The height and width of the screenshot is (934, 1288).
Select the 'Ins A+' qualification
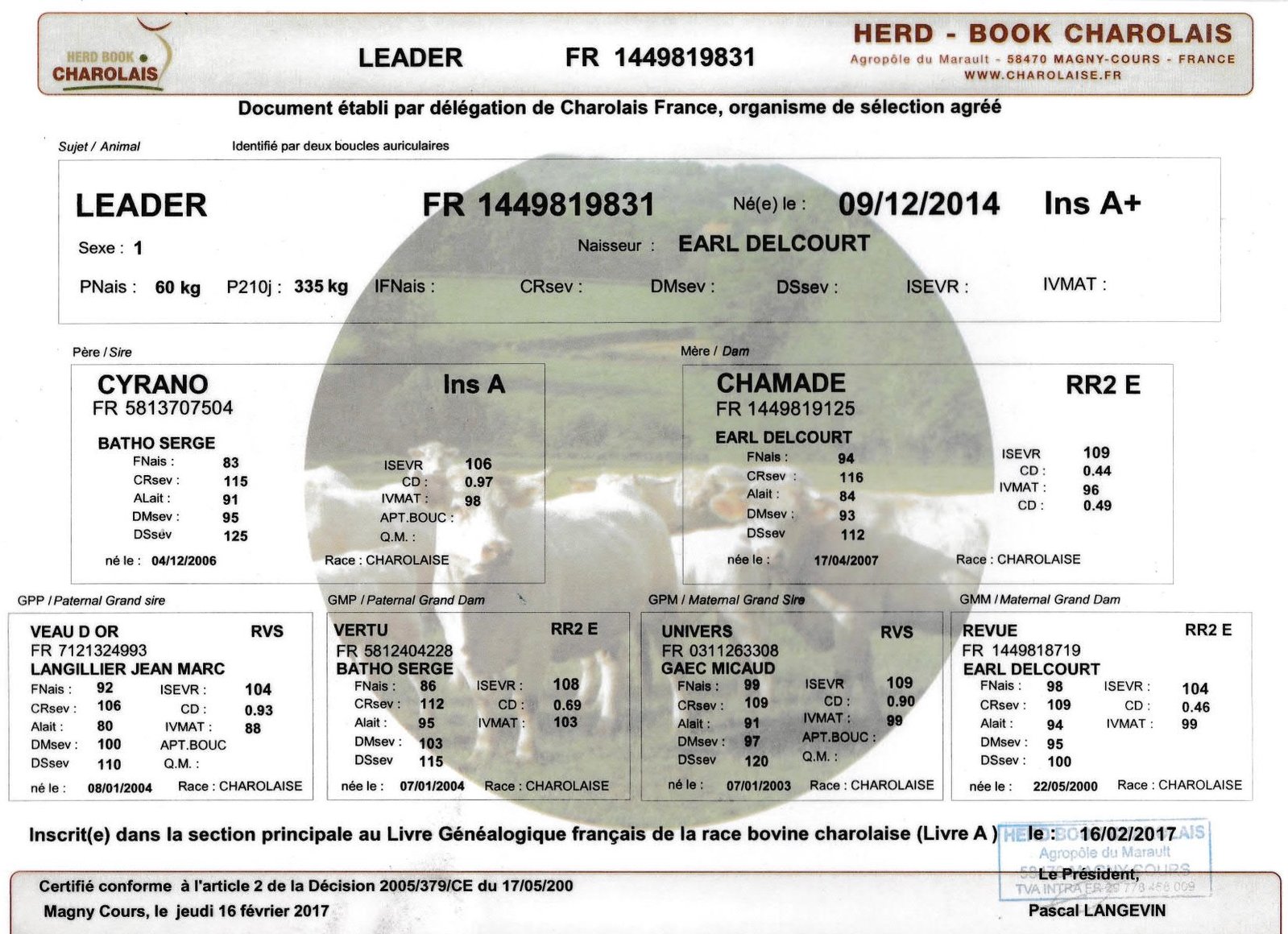coord(1092,203)
